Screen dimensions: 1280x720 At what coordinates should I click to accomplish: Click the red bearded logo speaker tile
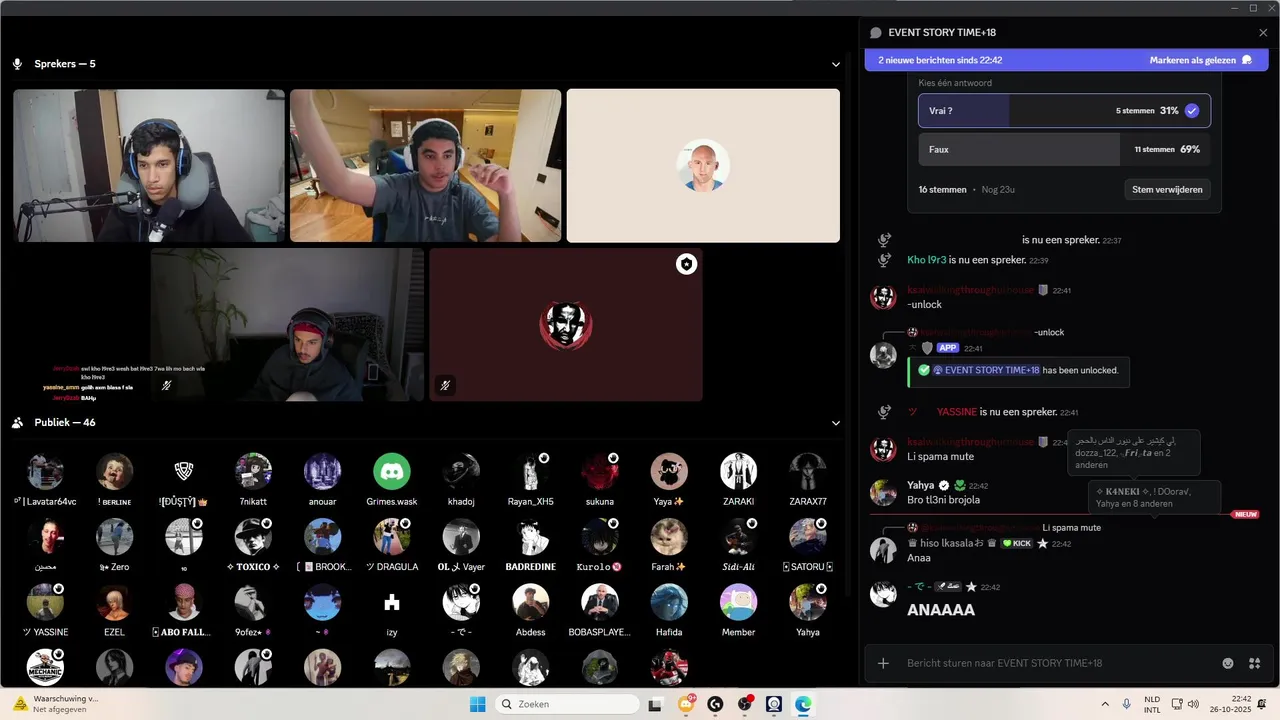(x=566, y=325)
